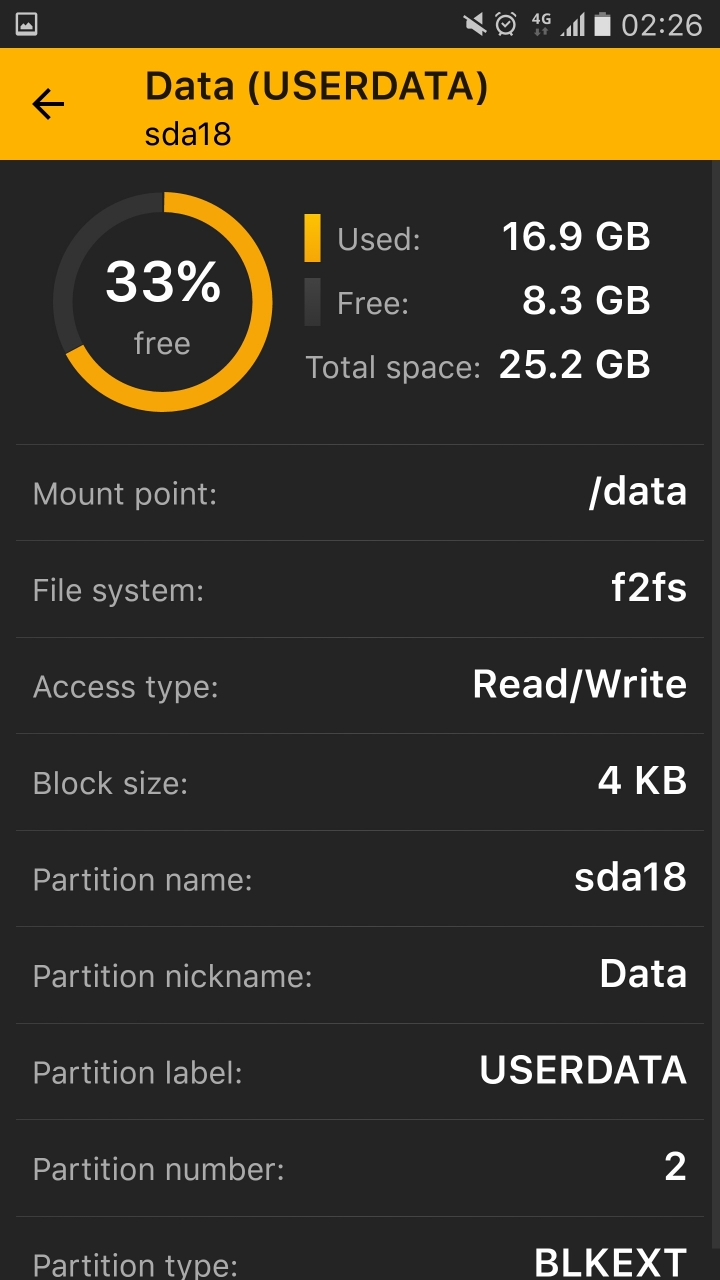Tap the battery status icon
The width and height of the screenshot is (720, 1280).
pos(602,24)
